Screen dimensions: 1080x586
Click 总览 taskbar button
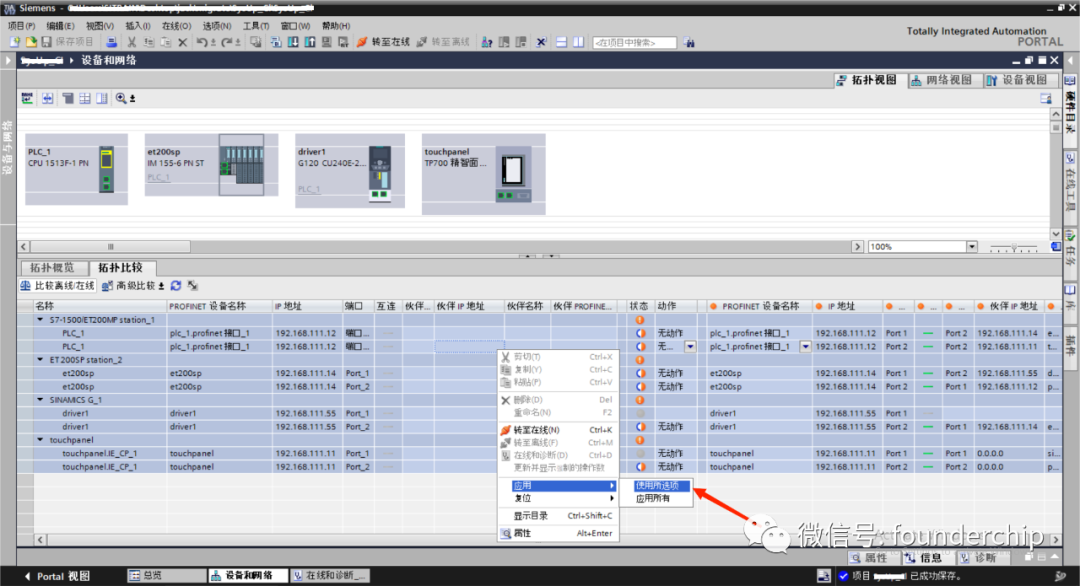[166, 576]
